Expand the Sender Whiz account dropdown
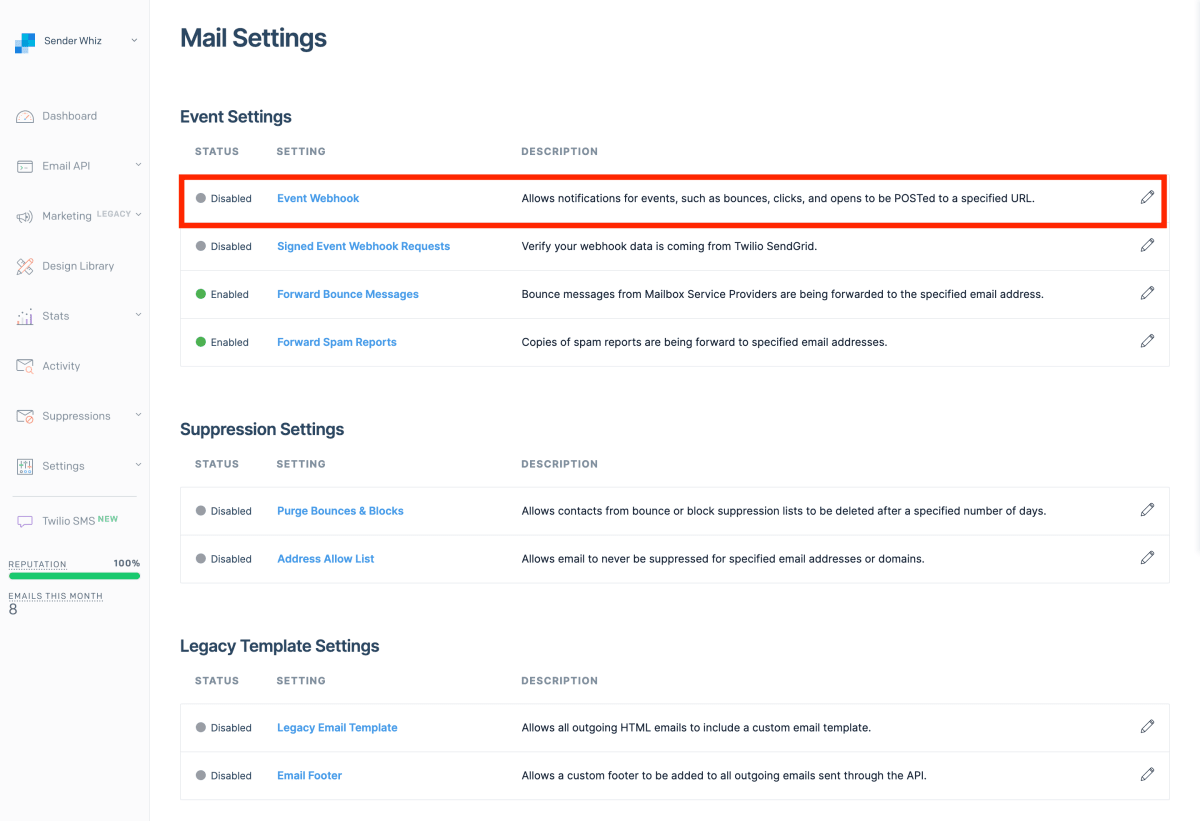Image resolution: width=1200 pixels, height=821 pixels. tap(134, 41)
